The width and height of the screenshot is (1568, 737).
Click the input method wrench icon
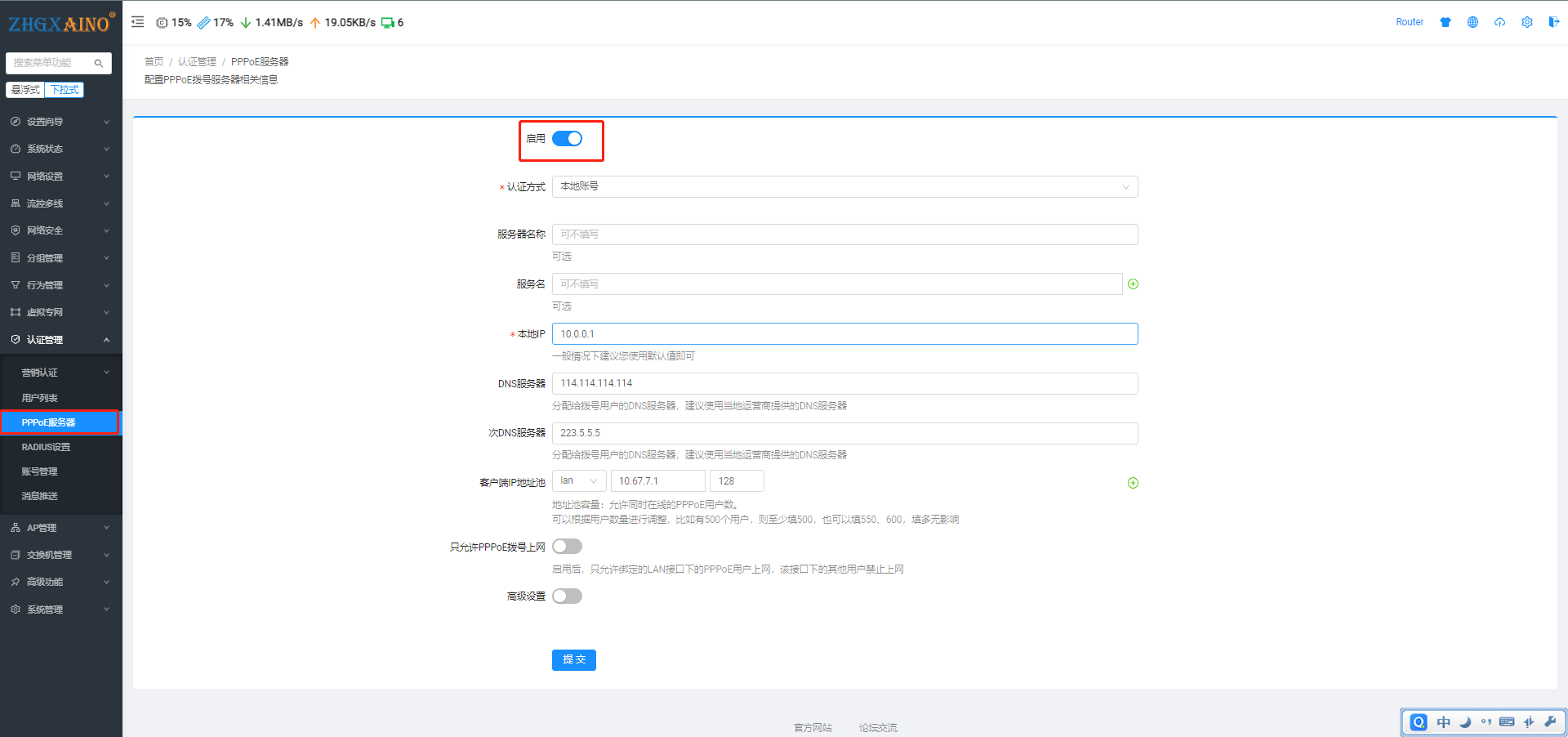tap(1550, 721)
